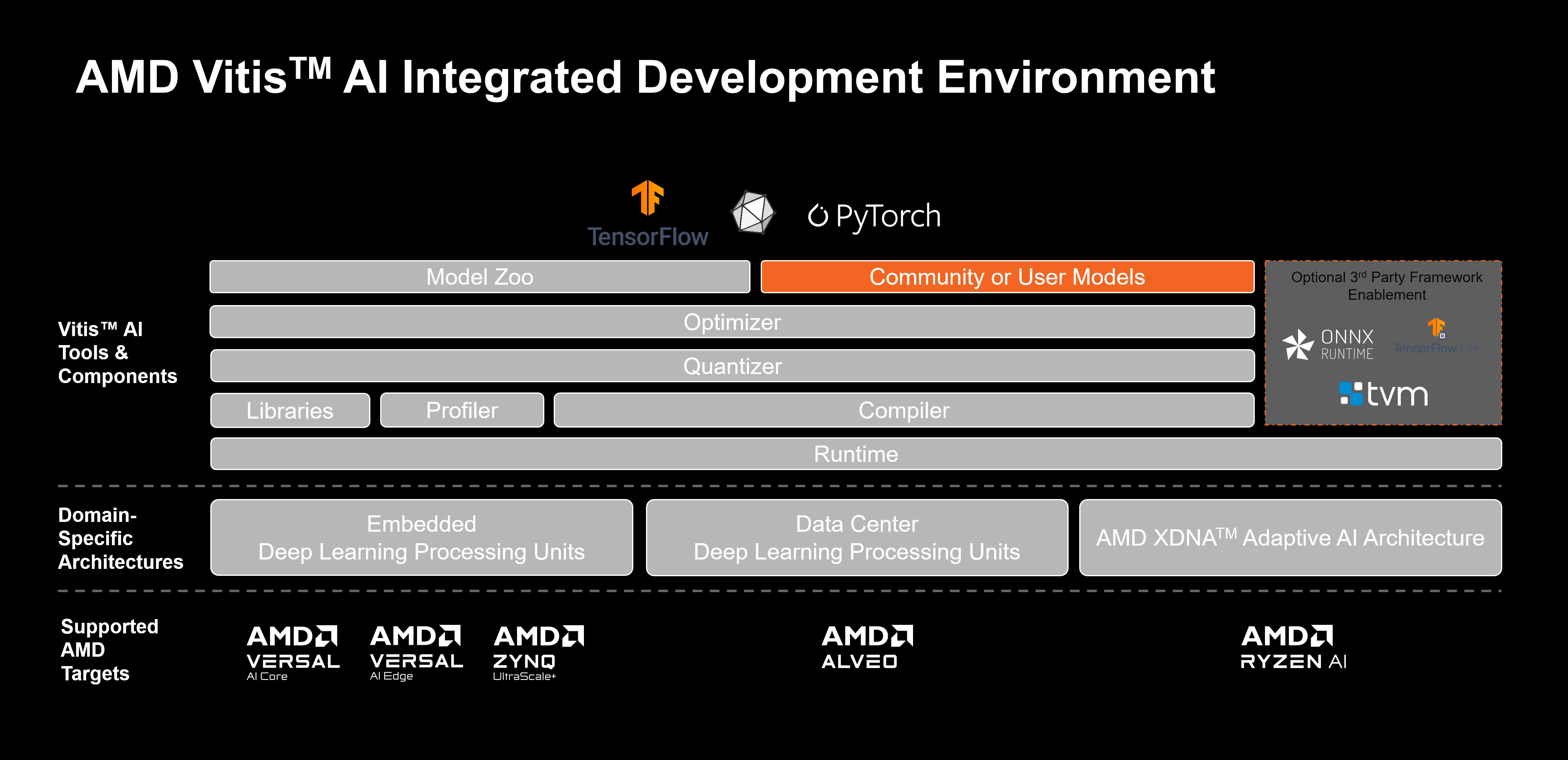The height and width of the screenshot is (760, 1568).
Task: Select the Profiler block
Action: (461, 410)
